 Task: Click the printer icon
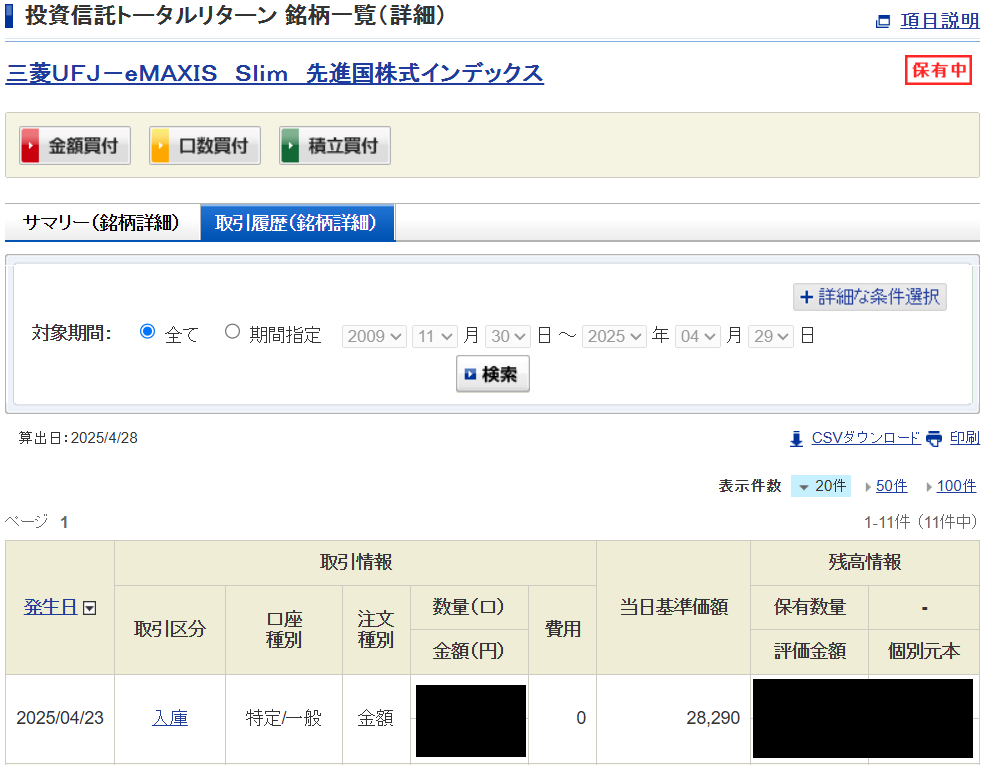coord(933,439)
